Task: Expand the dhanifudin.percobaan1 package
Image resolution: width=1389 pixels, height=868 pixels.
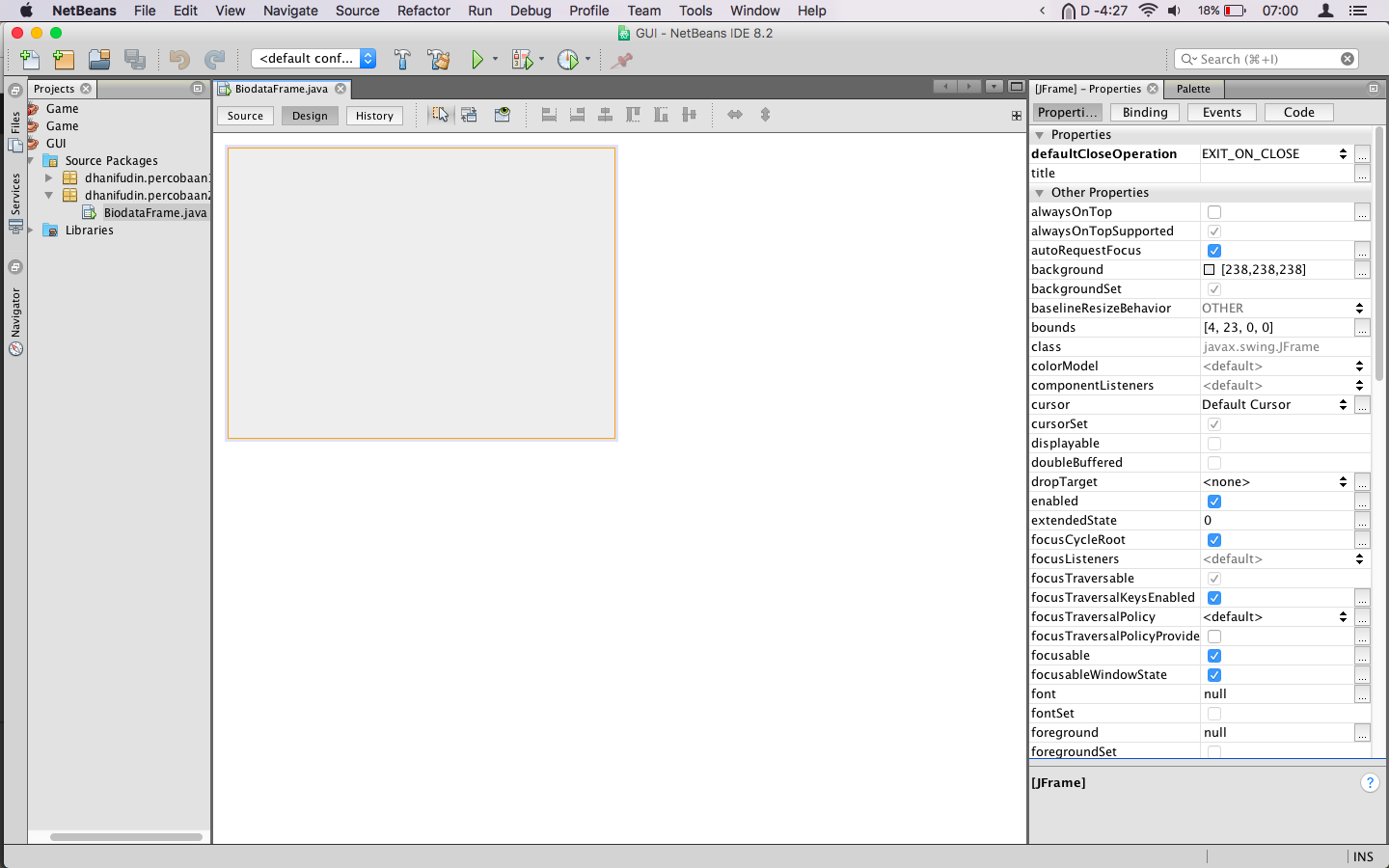Action: [x=48, y=178]
